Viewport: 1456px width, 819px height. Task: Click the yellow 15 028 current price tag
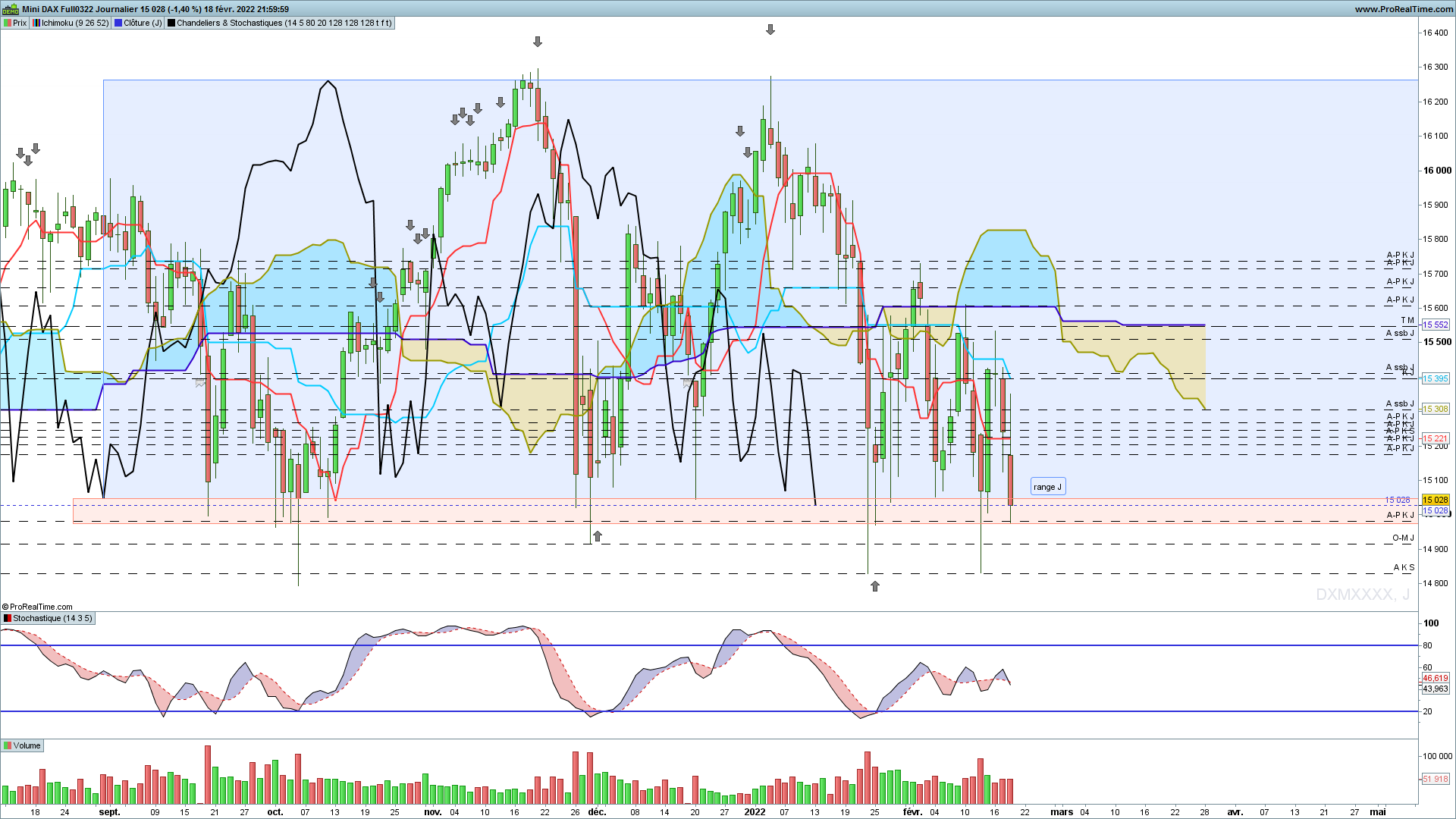(1436, 500)
